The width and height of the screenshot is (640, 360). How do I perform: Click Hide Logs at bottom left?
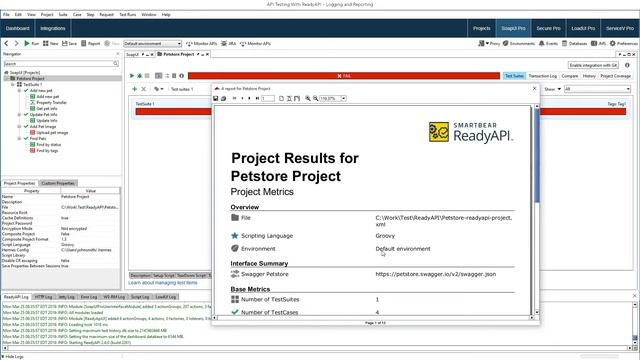[13, 357]
